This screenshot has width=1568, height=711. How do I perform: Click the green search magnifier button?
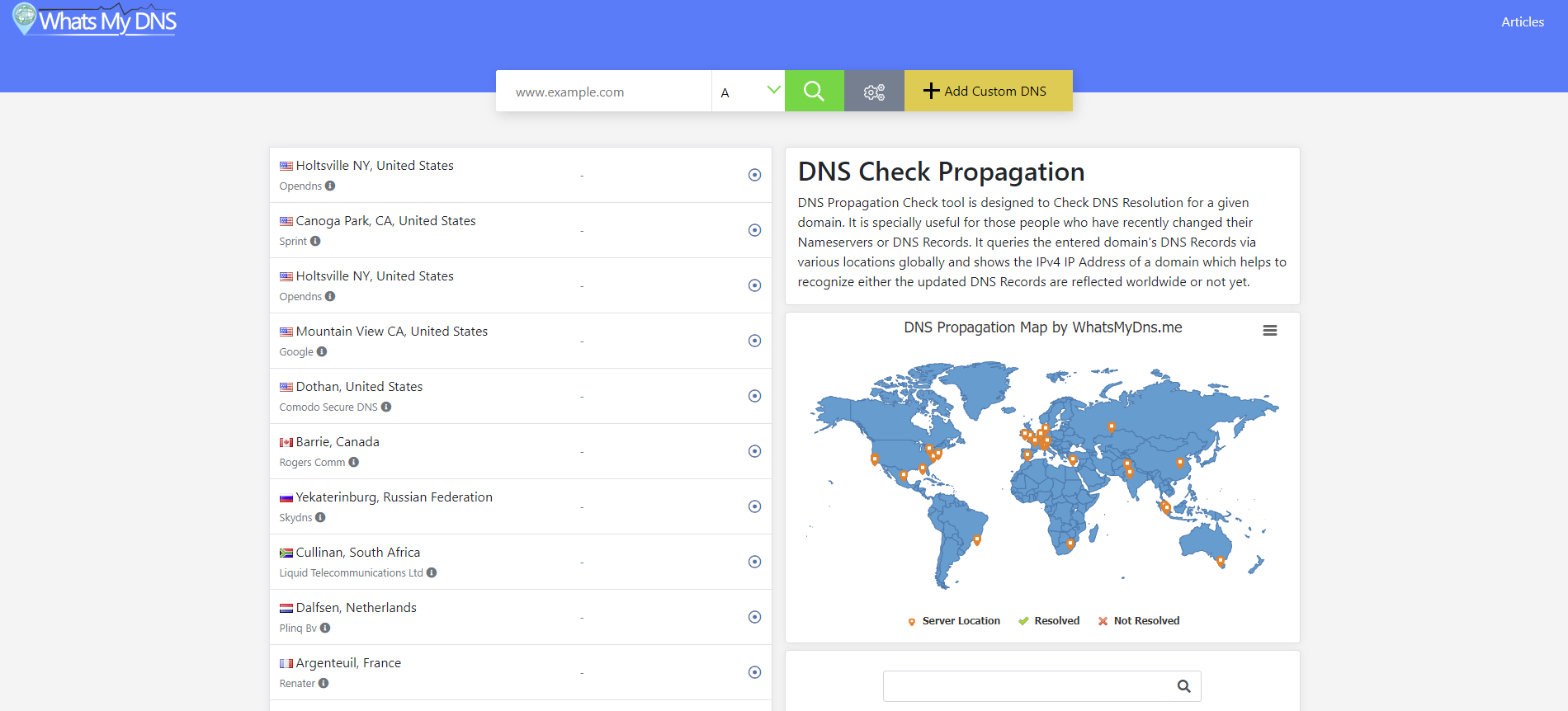coord(815,91)
